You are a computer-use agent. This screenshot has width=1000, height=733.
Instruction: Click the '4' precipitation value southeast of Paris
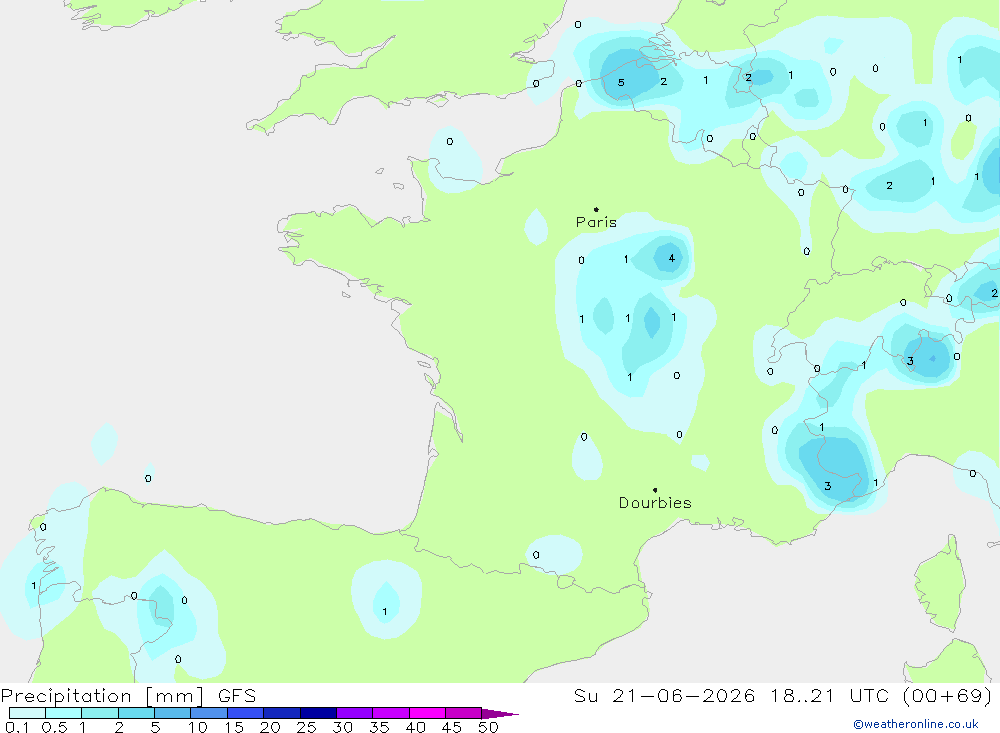(x=671, y=258)
